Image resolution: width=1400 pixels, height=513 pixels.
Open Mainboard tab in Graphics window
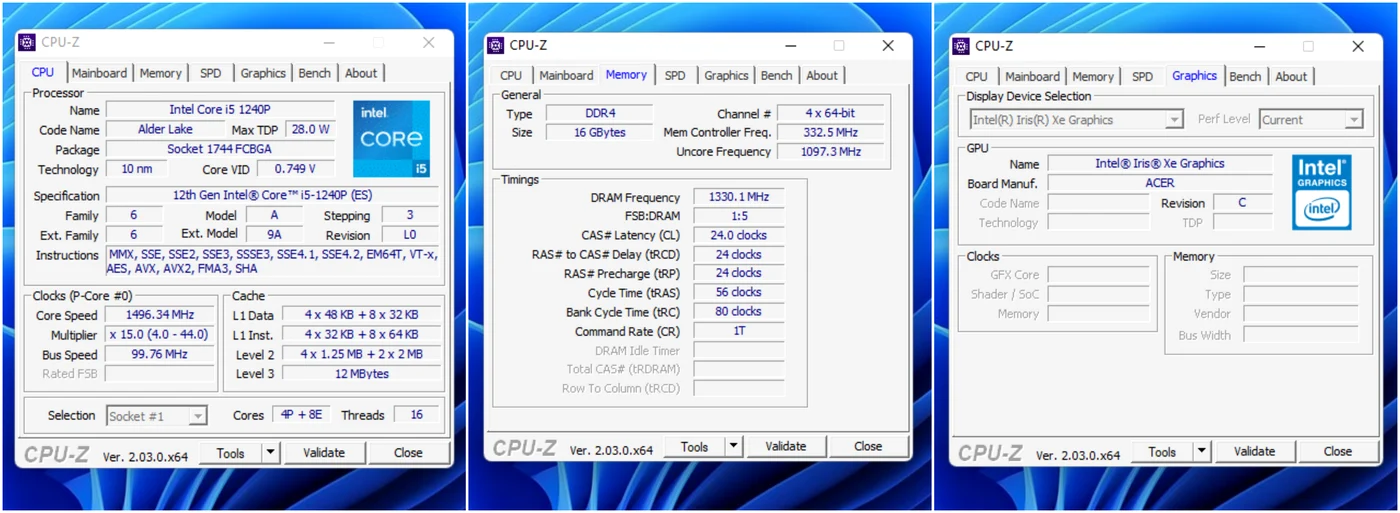[x=1032, y=76]
